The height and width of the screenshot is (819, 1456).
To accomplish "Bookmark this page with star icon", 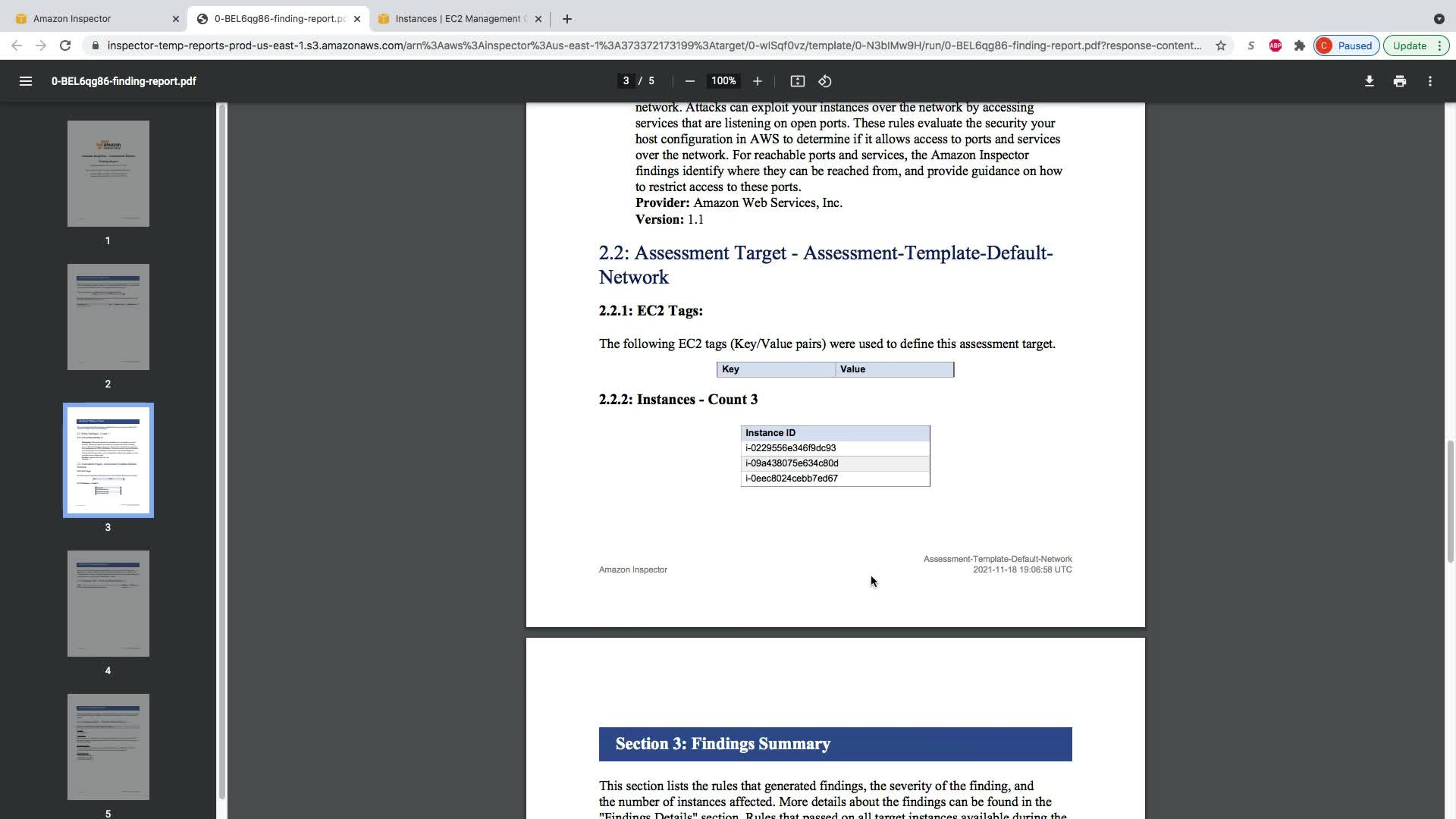I will click(1220, 45).
